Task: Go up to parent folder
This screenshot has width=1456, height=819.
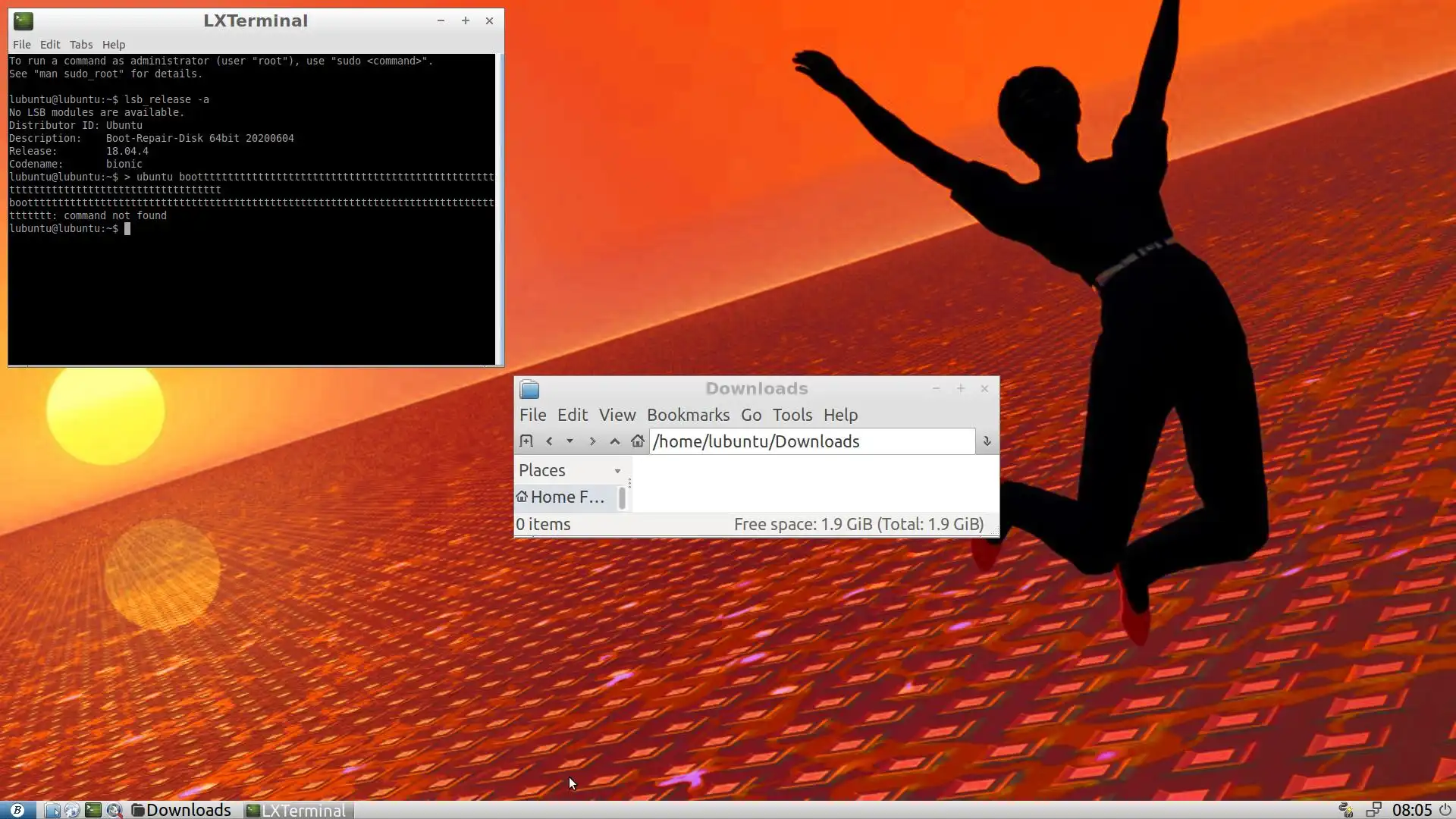Action: [x=615, y=441]
